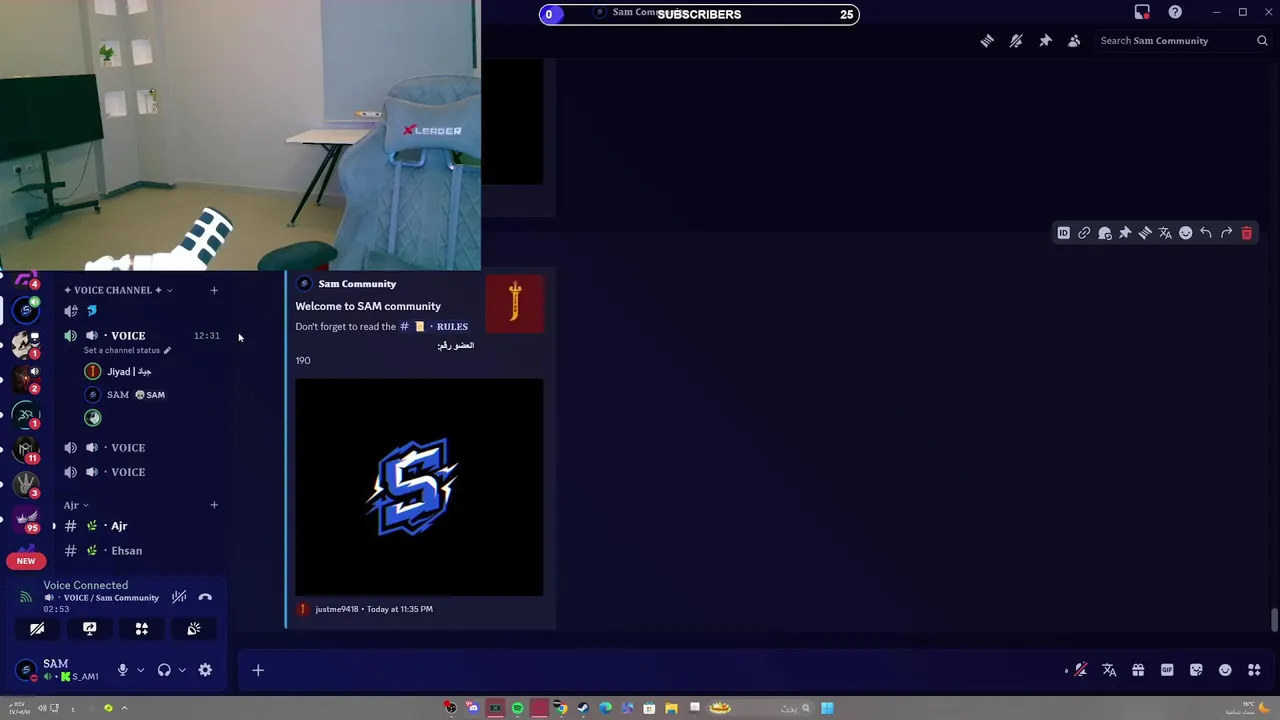Open pinned messages in channel header
Image resolution: width=1280 pixels, height=720 pixels.
(1045, 41)
